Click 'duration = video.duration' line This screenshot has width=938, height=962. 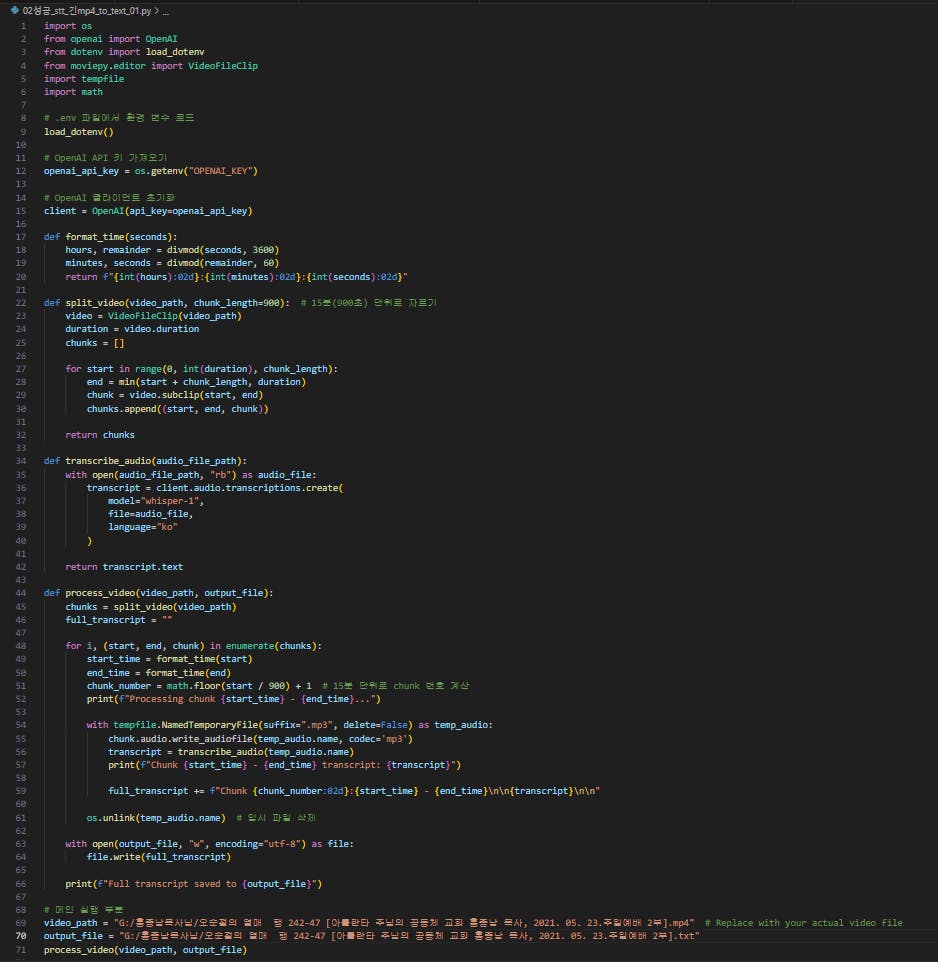[x=133, y=329]
